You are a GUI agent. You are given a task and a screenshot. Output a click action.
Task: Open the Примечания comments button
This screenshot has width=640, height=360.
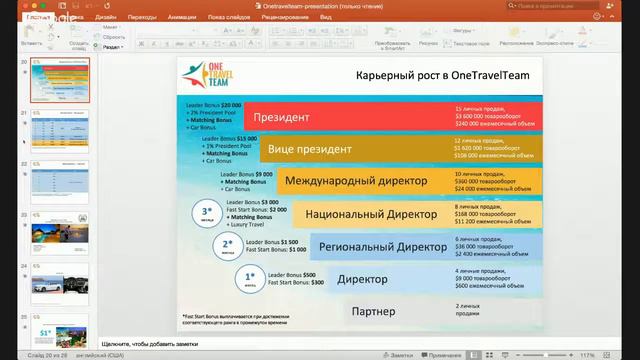click(x=441, y=355)
